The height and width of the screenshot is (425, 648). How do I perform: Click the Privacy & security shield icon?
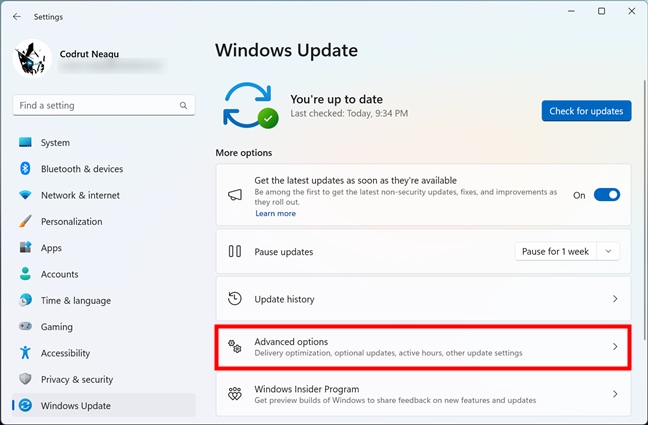pyautogui.click(x=25, y=379)
